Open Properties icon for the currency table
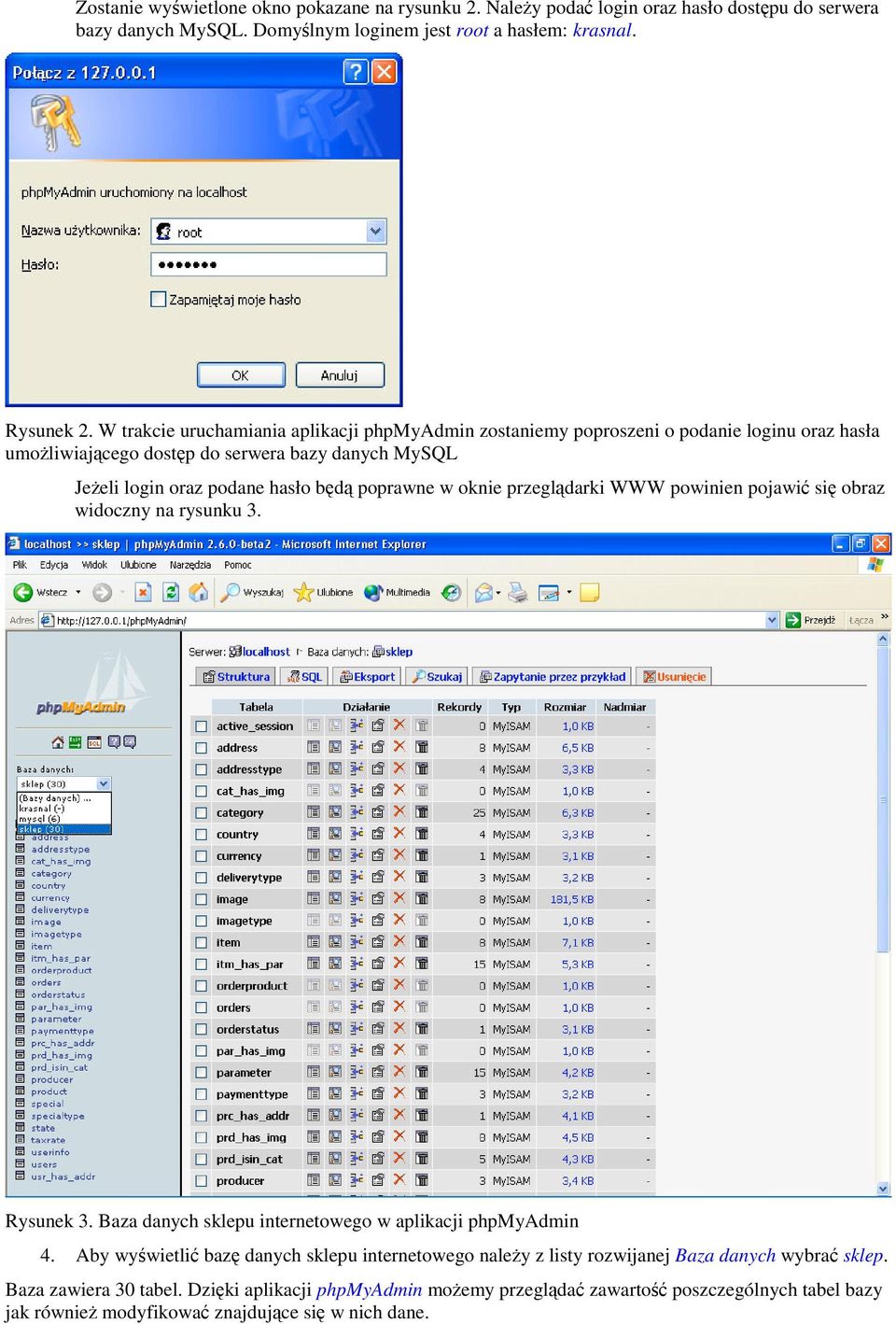 378,855
